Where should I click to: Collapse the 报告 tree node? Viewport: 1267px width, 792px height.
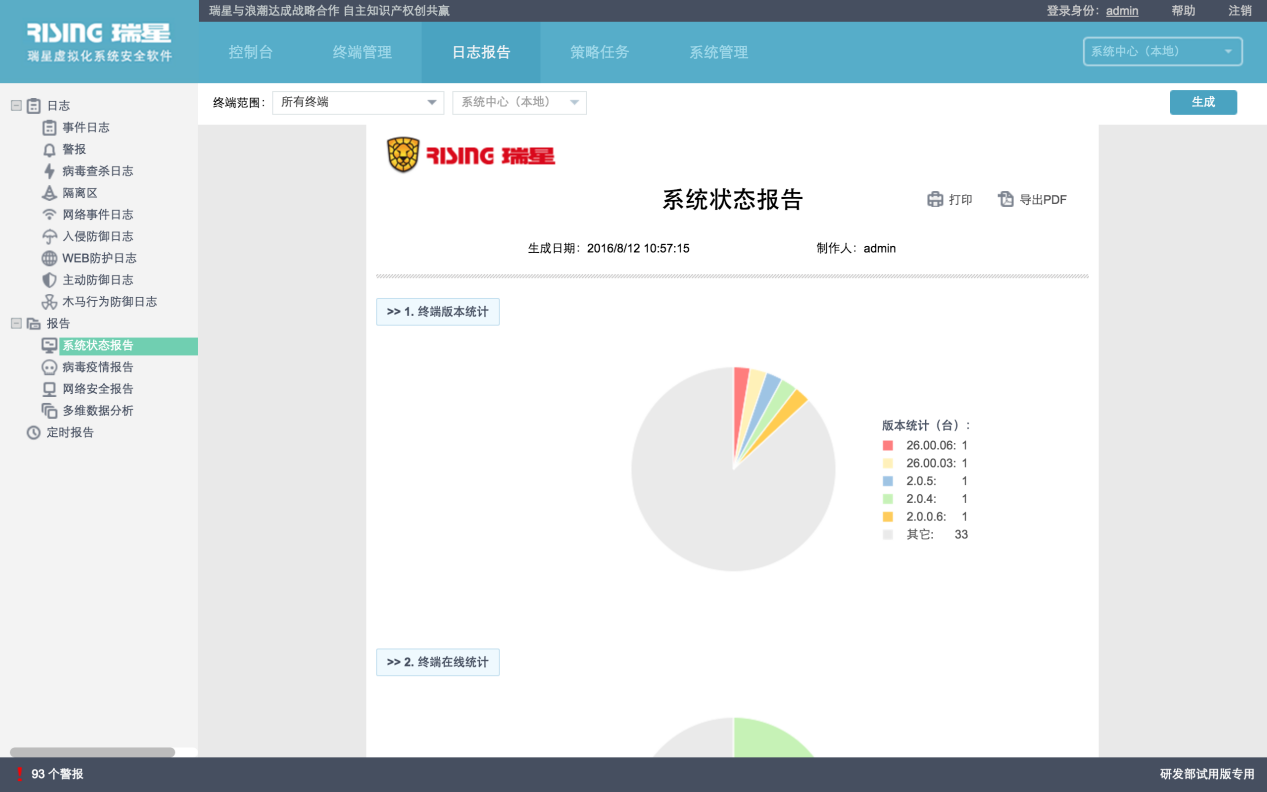16,323
